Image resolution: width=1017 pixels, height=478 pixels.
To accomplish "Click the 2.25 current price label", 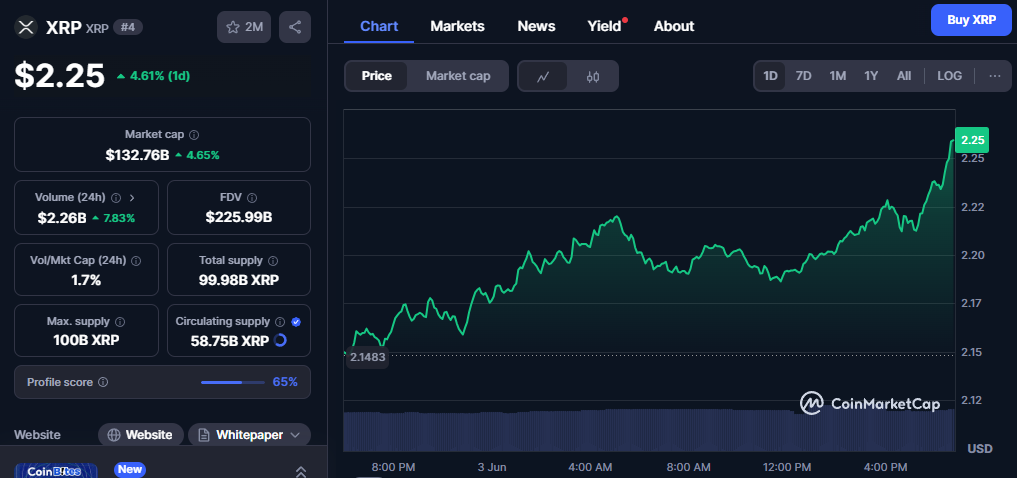I will point(972,140).
